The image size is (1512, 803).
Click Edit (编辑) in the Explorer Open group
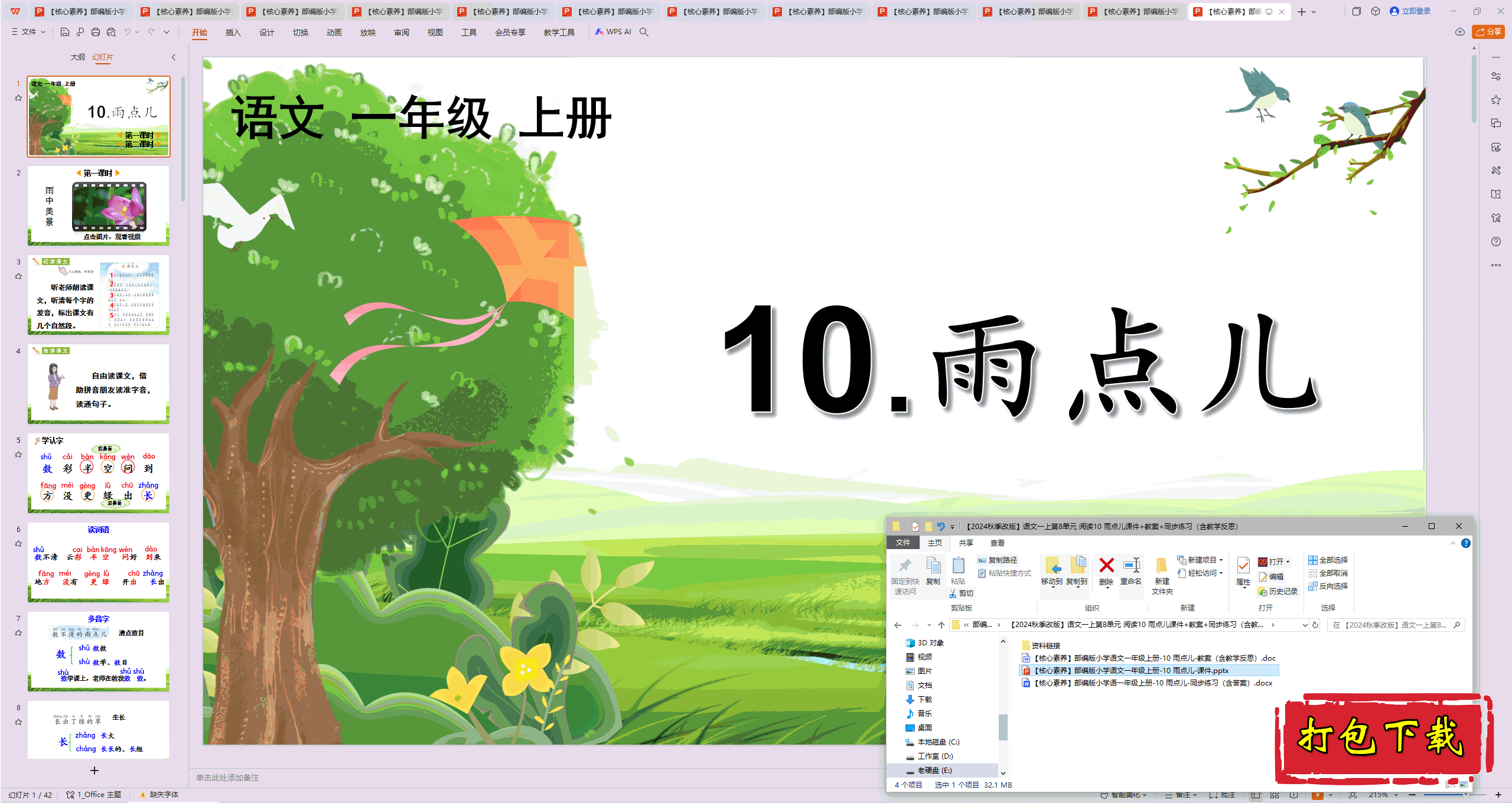[1271, 577]
